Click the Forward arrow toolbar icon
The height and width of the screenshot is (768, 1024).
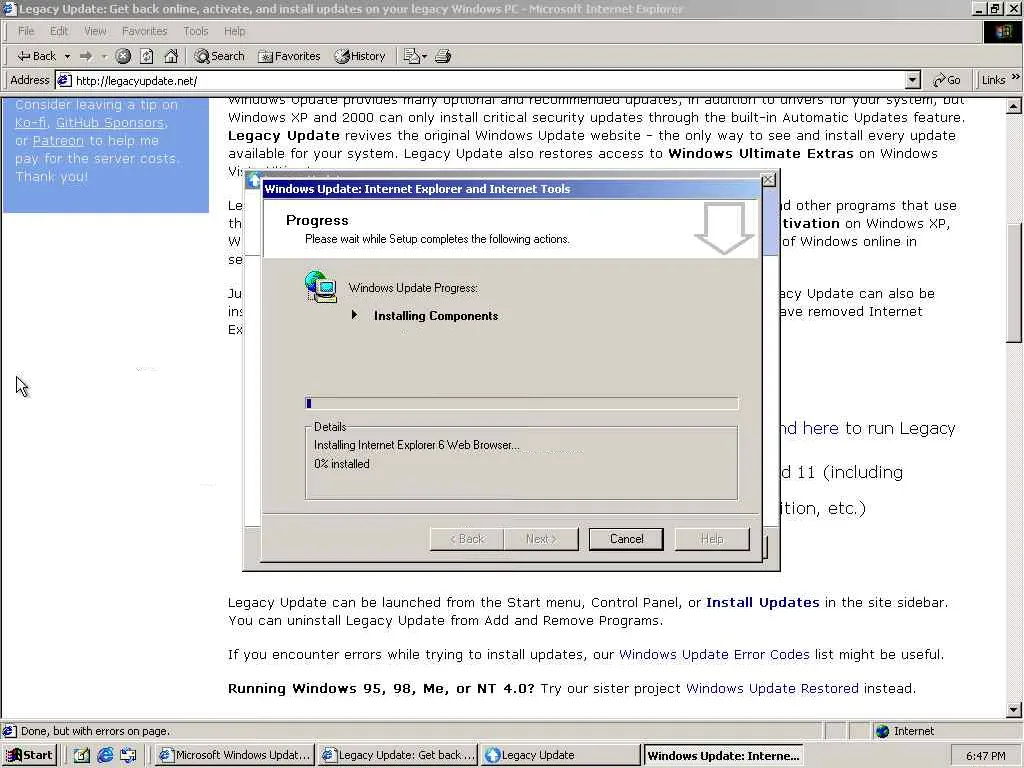tap(86, 56)
